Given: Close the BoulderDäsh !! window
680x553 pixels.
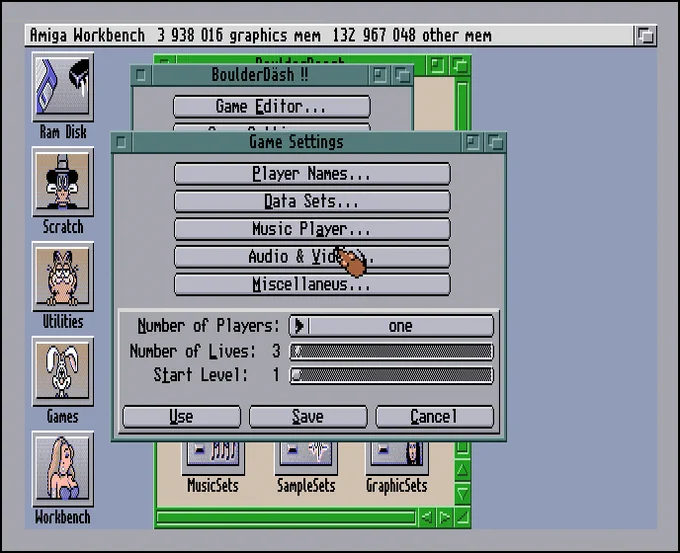Looking at the screenshot, I should [x=141, y=75].
